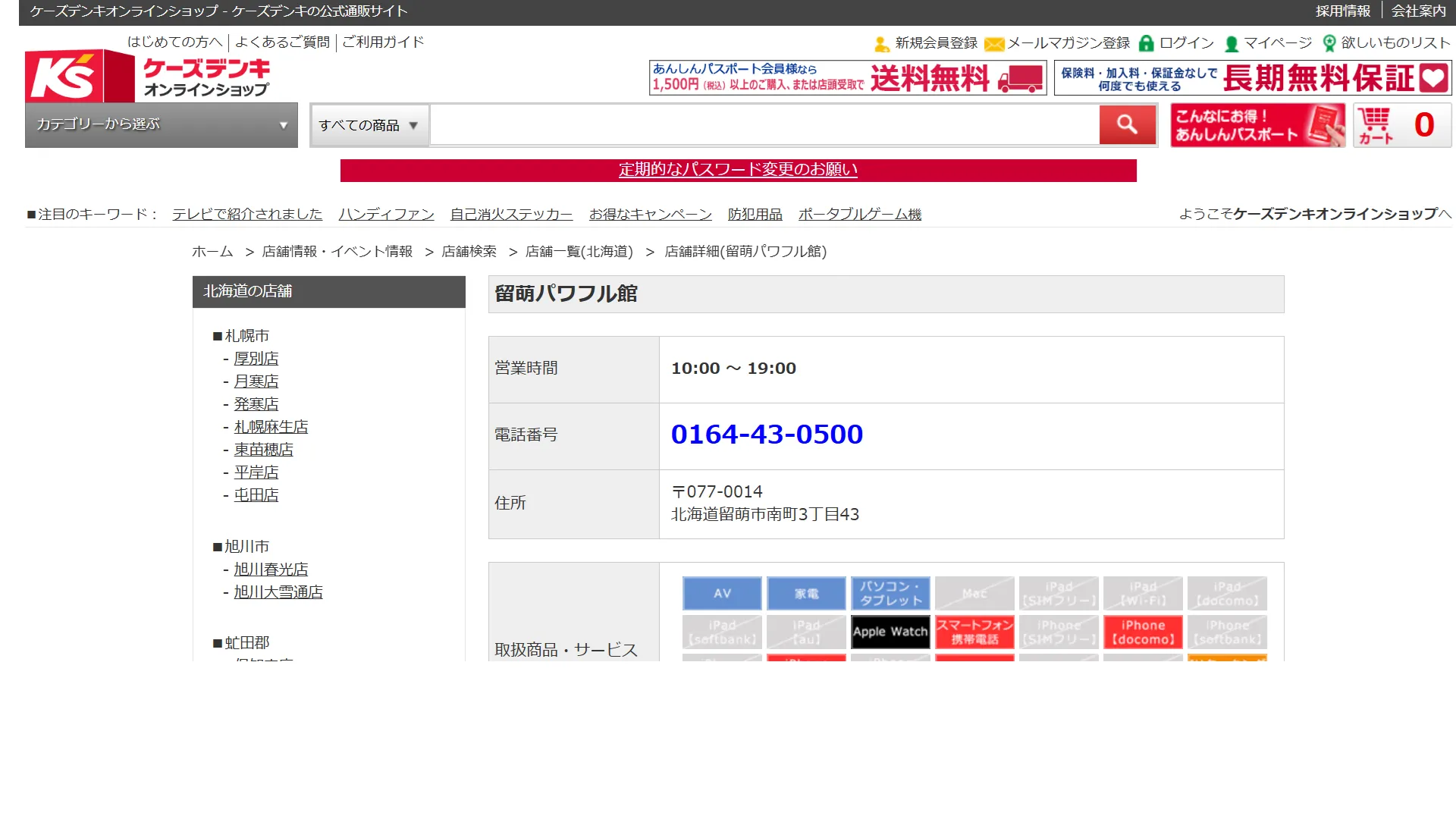Image resolution: width=1456 pixels, height=819 pixels.
Task: Click keyword テレビで紹介されました
Action: [247, 215]
